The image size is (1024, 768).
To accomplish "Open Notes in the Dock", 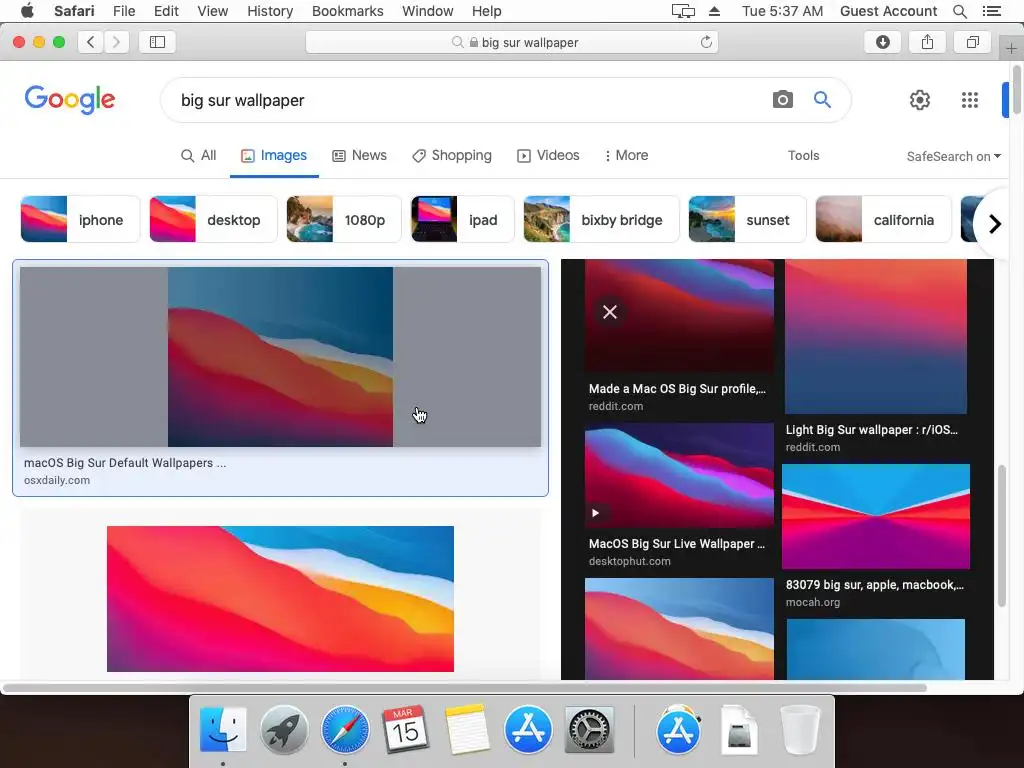I will (x=466, y=729).
